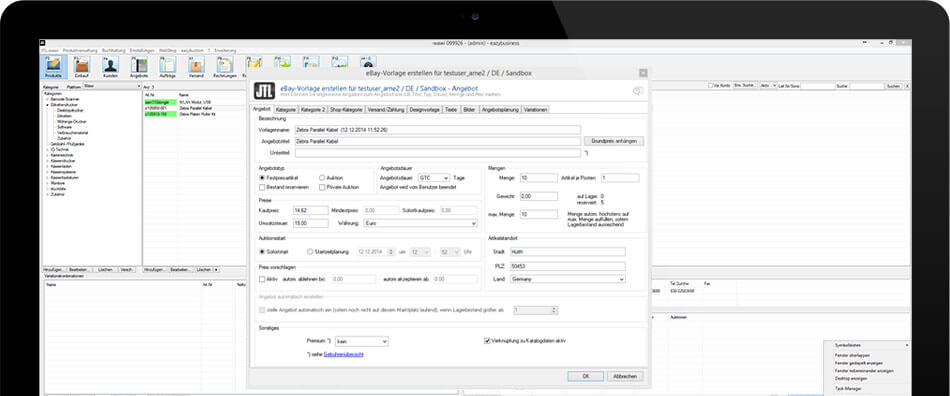Select the Festpreisartikel radio button
This screenshot has width=950, height=396.
262,178
